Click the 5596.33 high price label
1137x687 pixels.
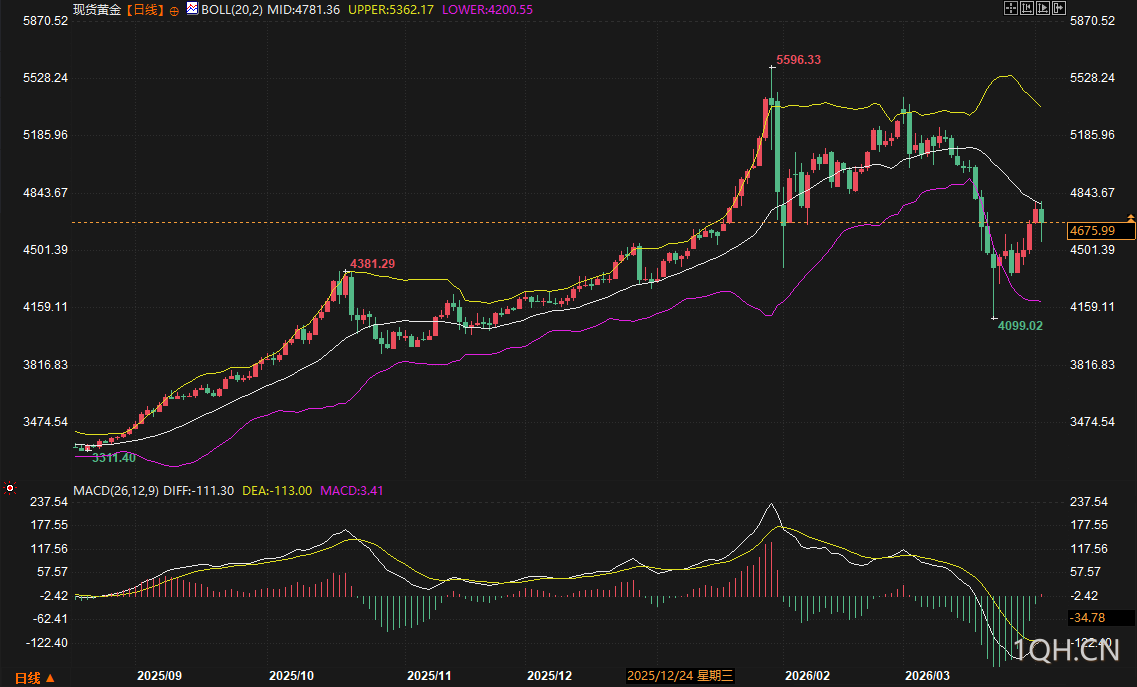[x=798, y=60]
